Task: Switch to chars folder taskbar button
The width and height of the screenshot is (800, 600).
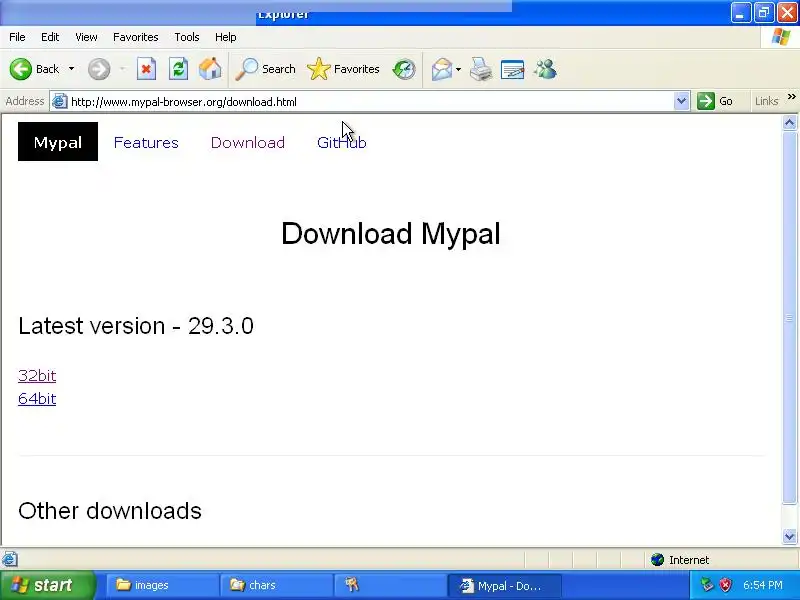Action: point(277,585)
